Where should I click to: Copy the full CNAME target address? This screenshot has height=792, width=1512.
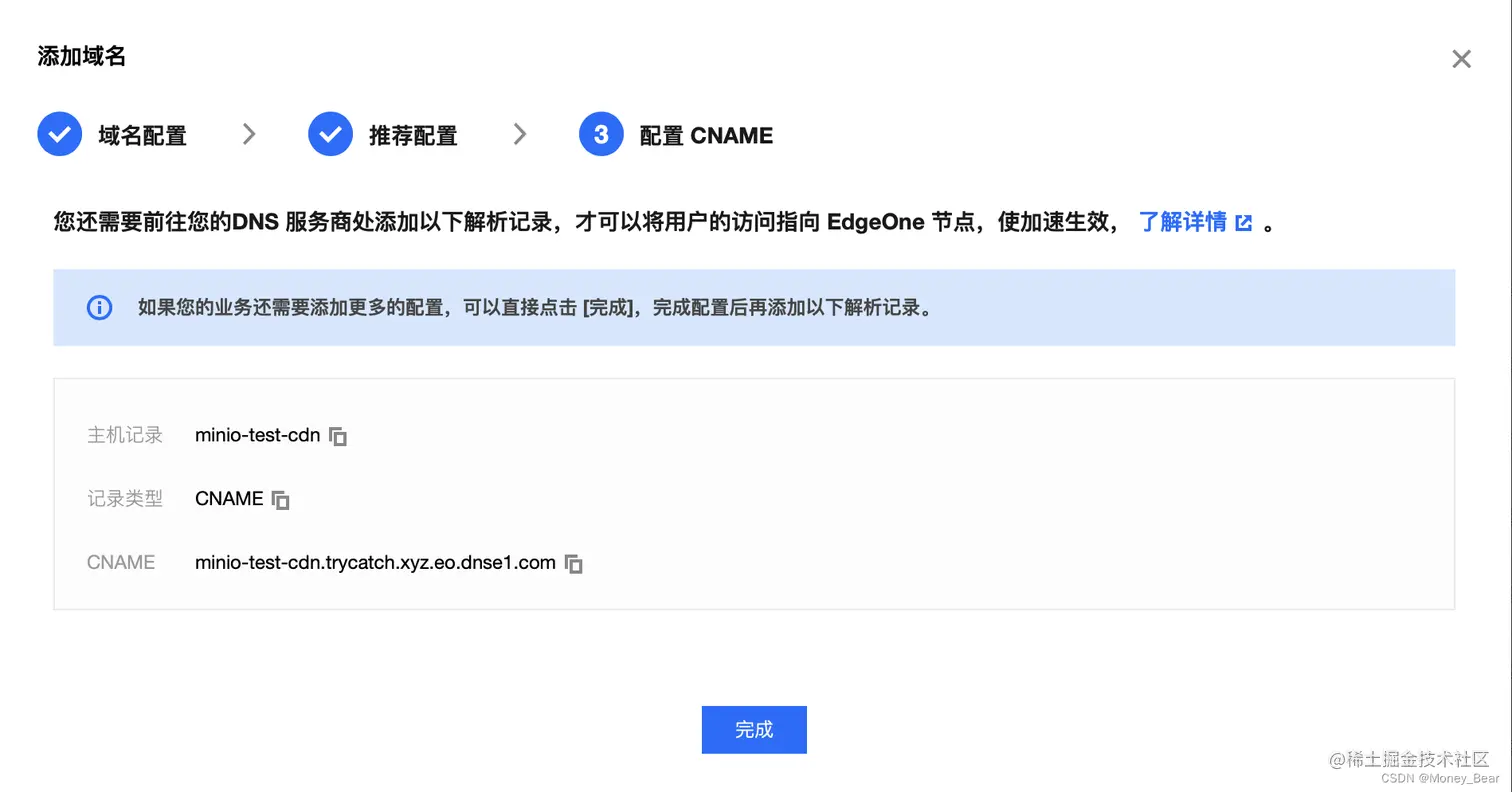(x=573, y=563)
